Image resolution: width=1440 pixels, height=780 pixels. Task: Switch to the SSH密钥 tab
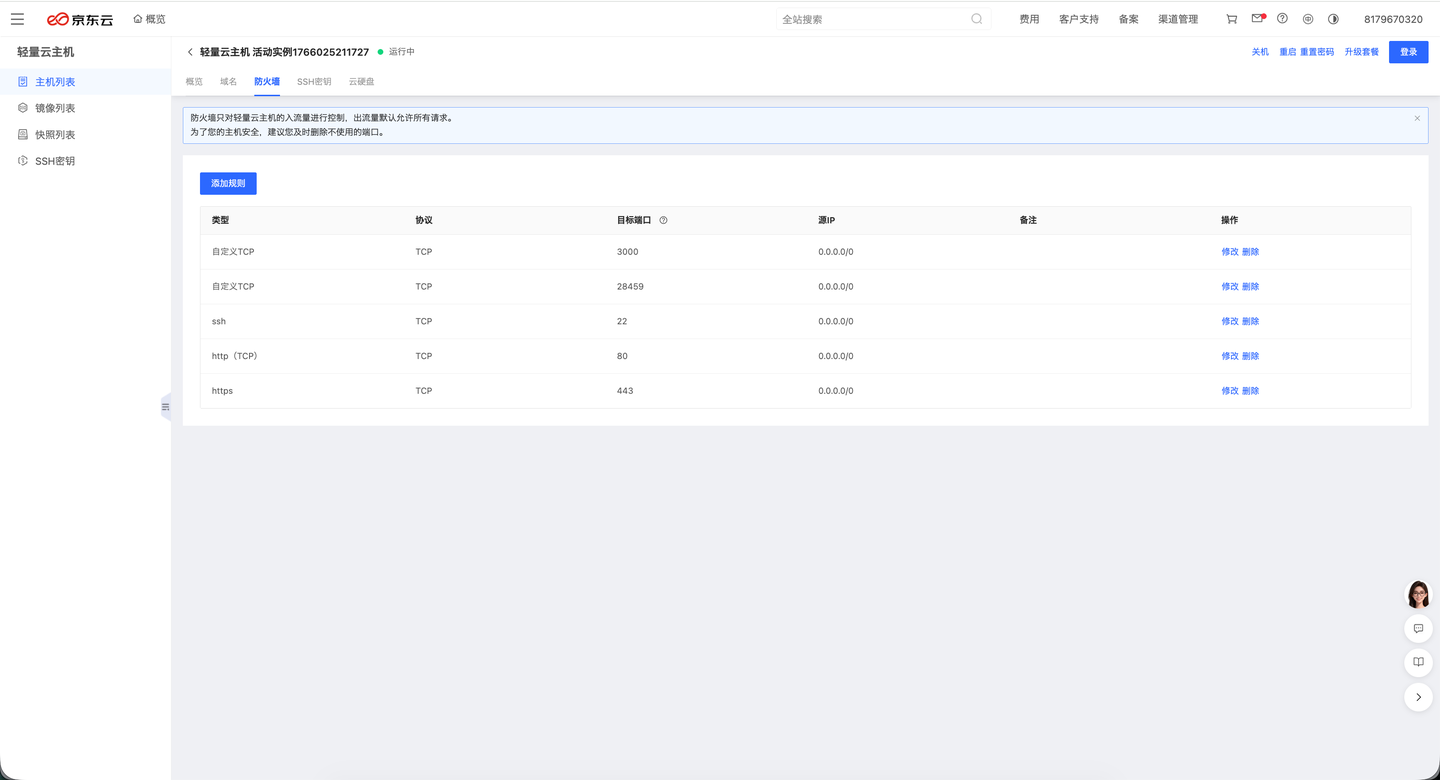coord(314,81)
